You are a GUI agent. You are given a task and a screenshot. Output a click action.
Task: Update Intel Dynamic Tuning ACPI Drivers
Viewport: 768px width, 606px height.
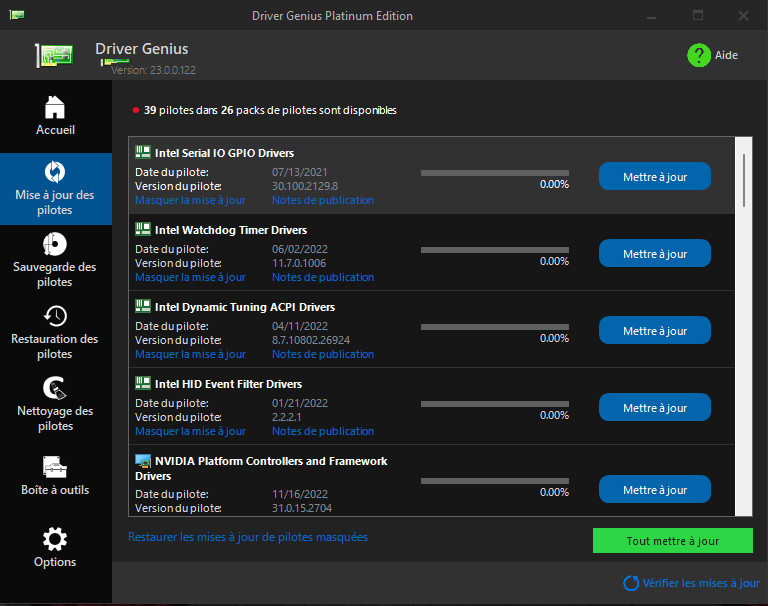tap(655, 330)
